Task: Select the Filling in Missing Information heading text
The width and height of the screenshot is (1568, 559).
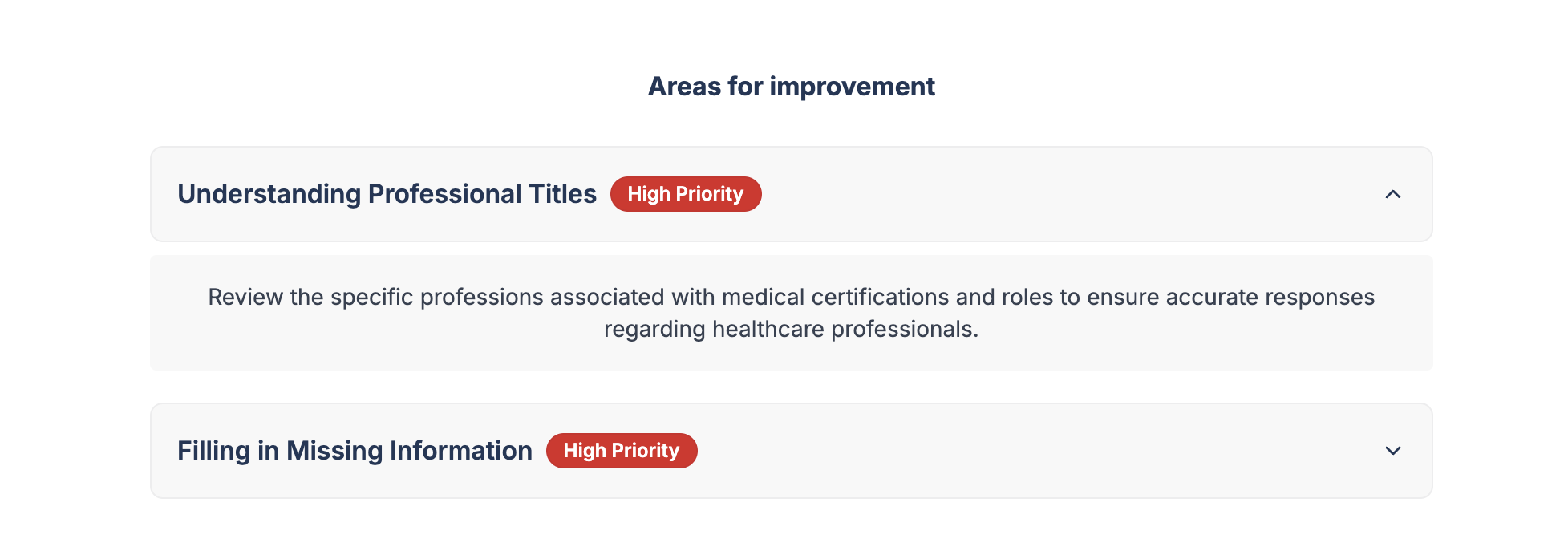Action: click(355, 451)
